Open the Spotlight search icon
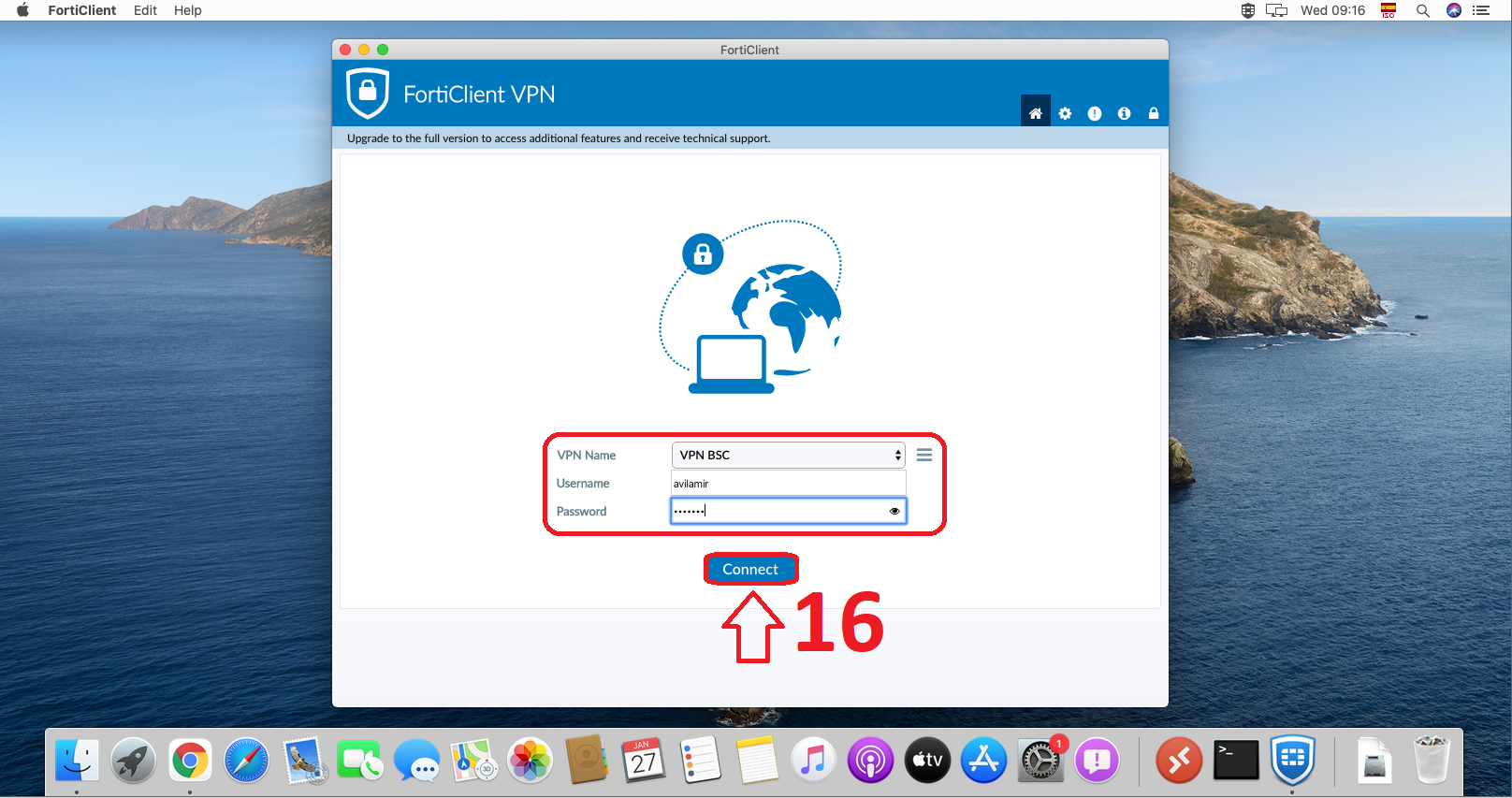The height and width of the screenshot is (798, 1512). point(1422,10)
